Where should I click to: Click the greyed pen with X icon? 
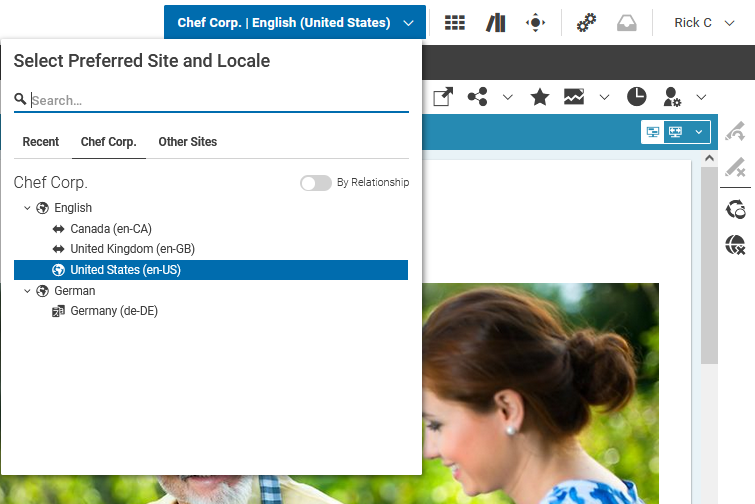(735, 167)
